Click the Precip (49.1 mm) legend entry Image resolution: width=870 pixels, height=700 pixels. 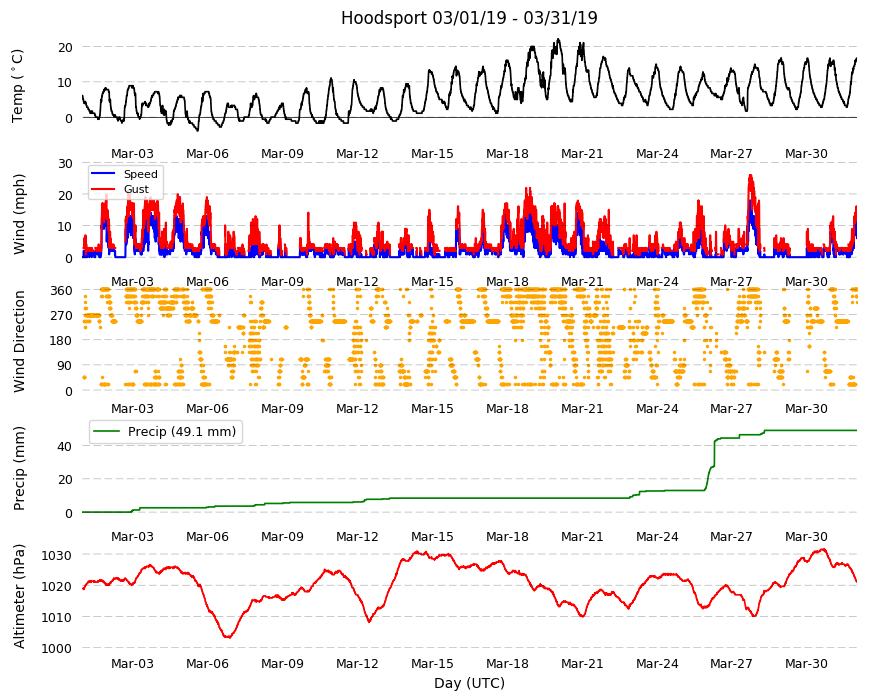coord(166,431)
